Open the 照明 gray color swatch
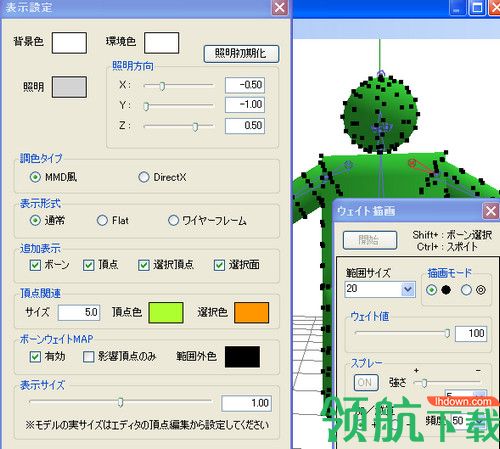The width and height of the screenshot is (500, 449). (x=69, y=87)
